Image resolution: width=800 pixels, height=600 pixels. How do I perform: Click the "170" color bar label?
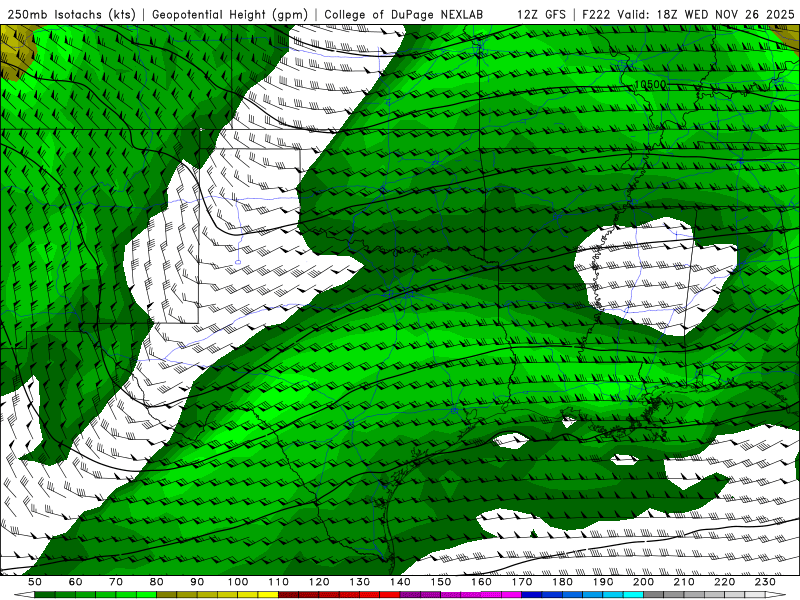522,582
